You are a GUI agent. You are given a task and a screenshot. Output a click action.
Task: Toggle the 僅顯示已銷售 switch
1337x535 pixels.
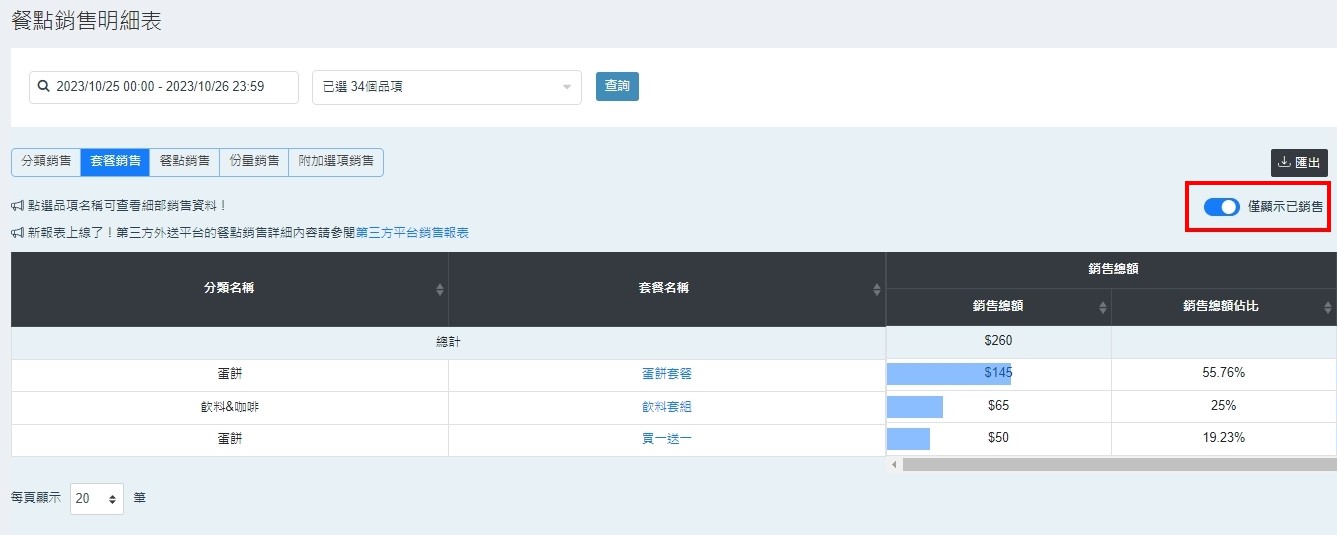1221,207
